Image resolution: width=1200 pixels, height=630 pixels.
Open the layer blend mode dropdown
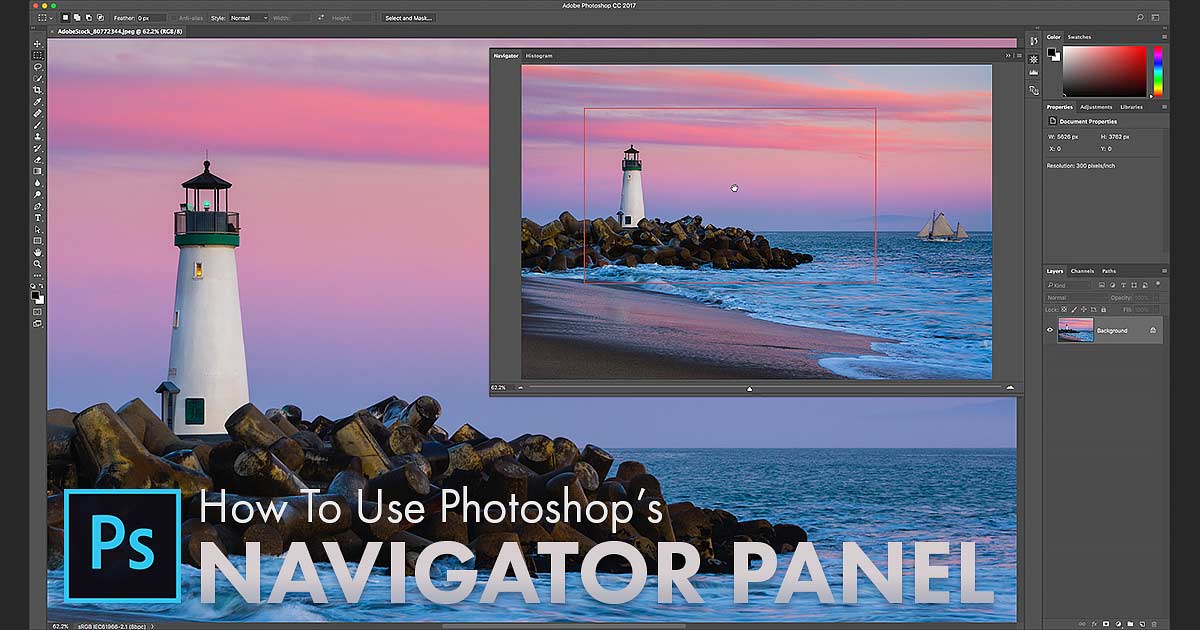pos(1077,298)
